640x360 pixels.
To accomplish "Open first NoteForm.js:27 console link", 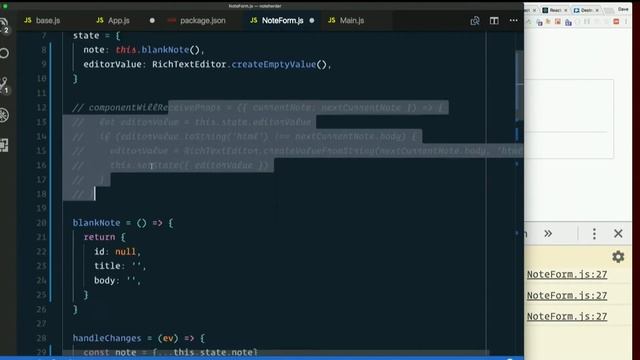I will (567, 274).
